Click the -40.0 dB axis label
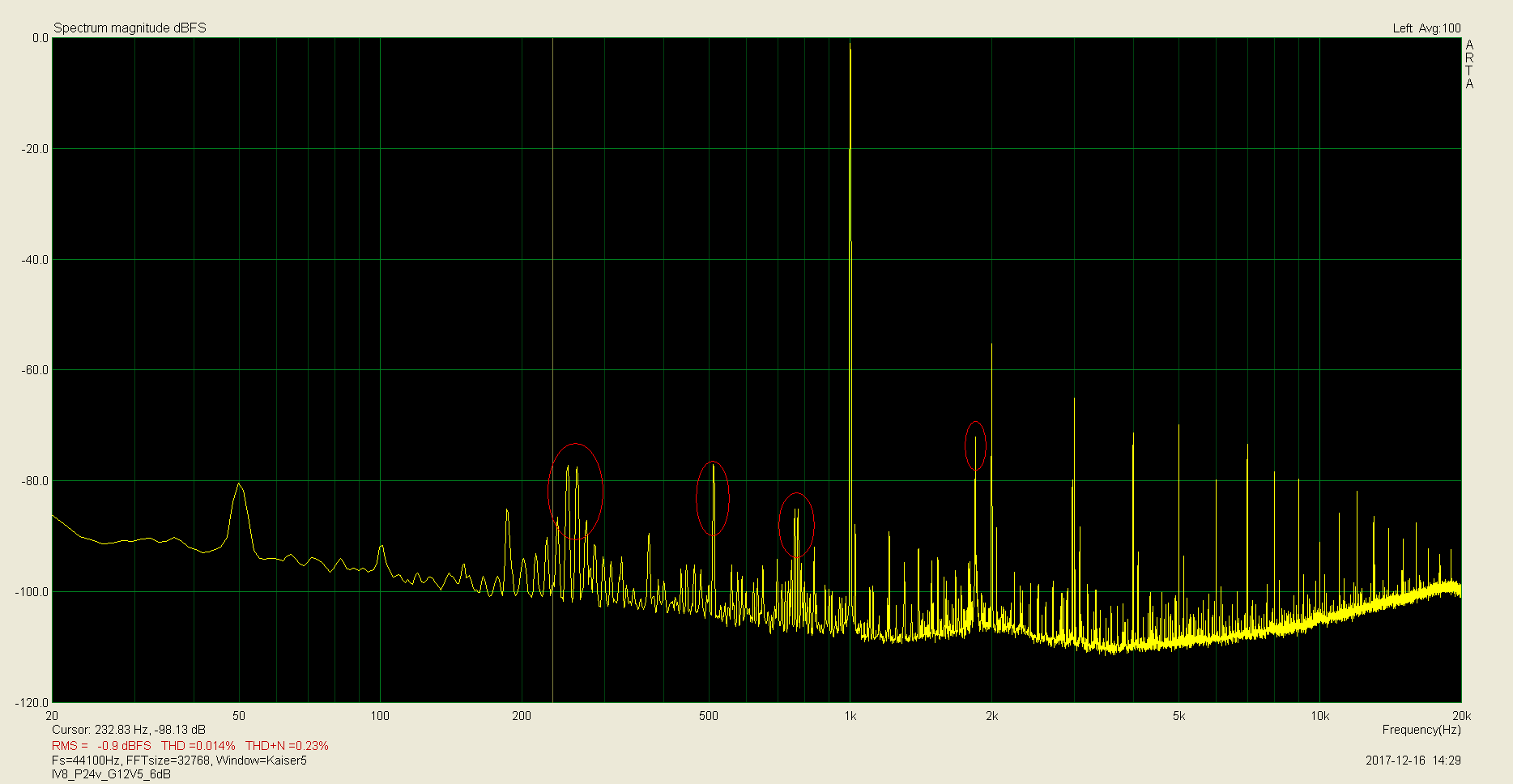1513x784 pixels. click(36, 260)
